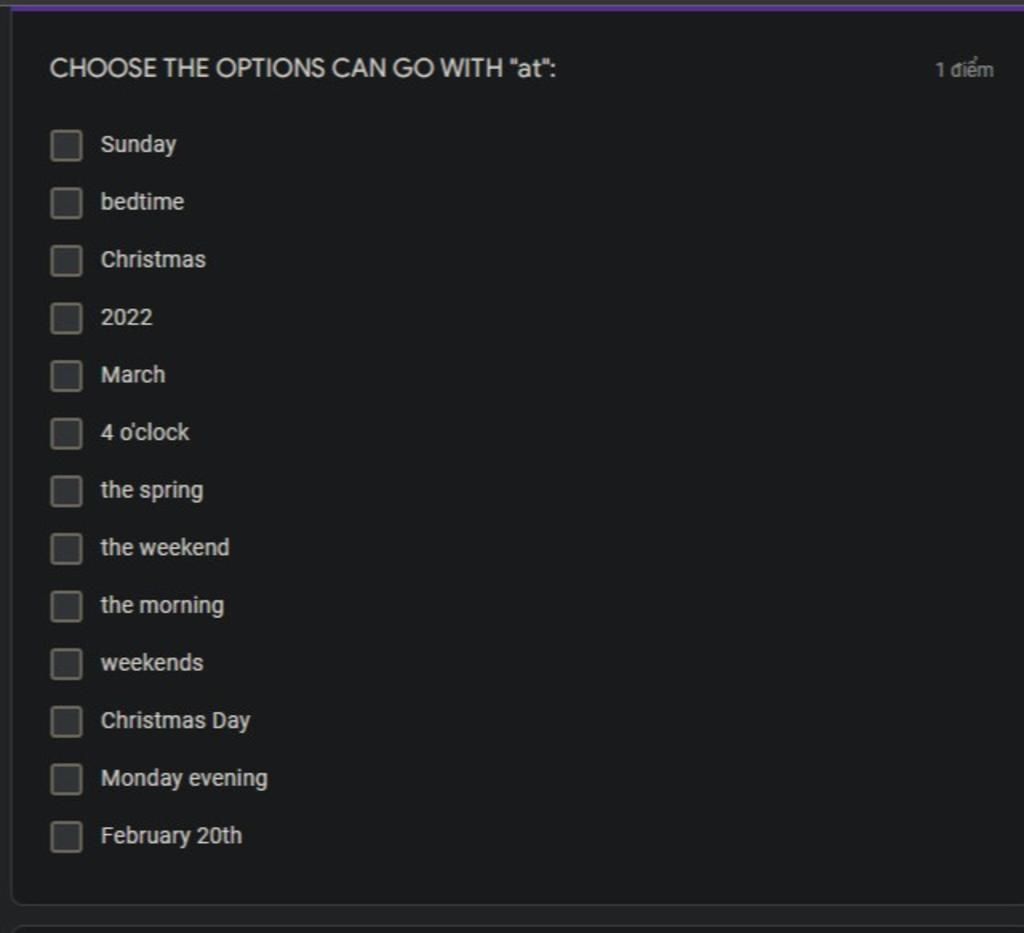
Task: Click the '4 o'clock' label text
Action: pos(145,432)
